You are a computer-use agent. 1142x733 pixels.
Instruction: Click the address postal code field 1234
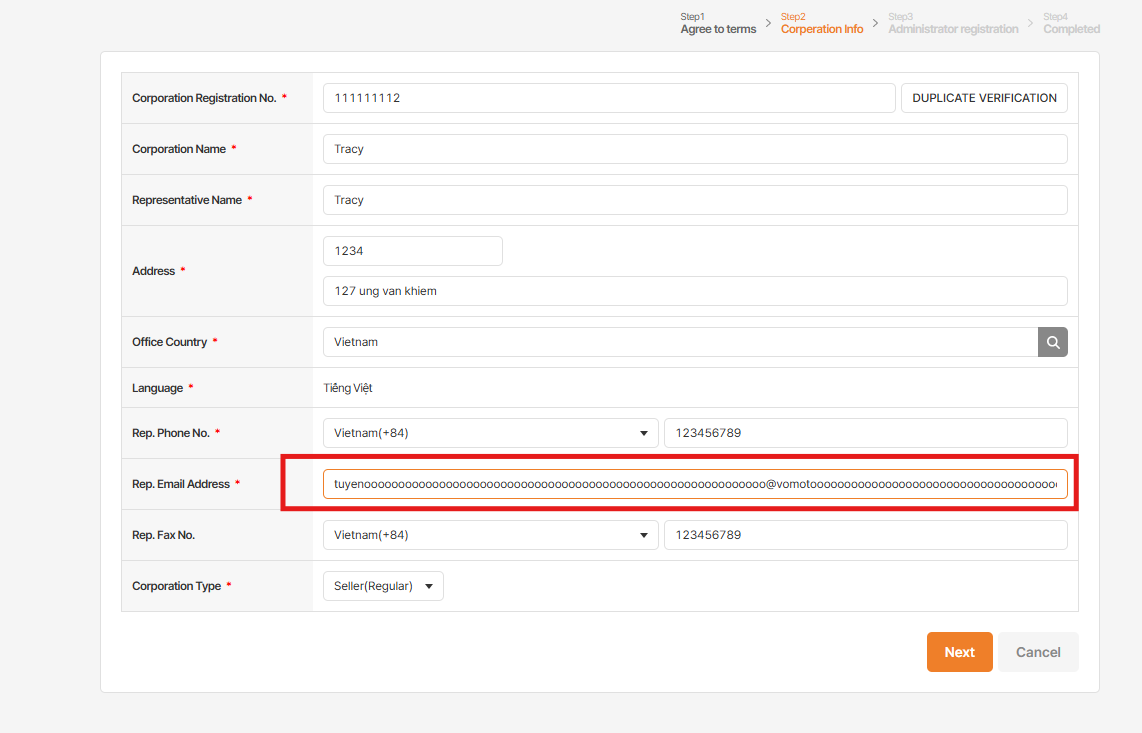click(x=412, y=251)
